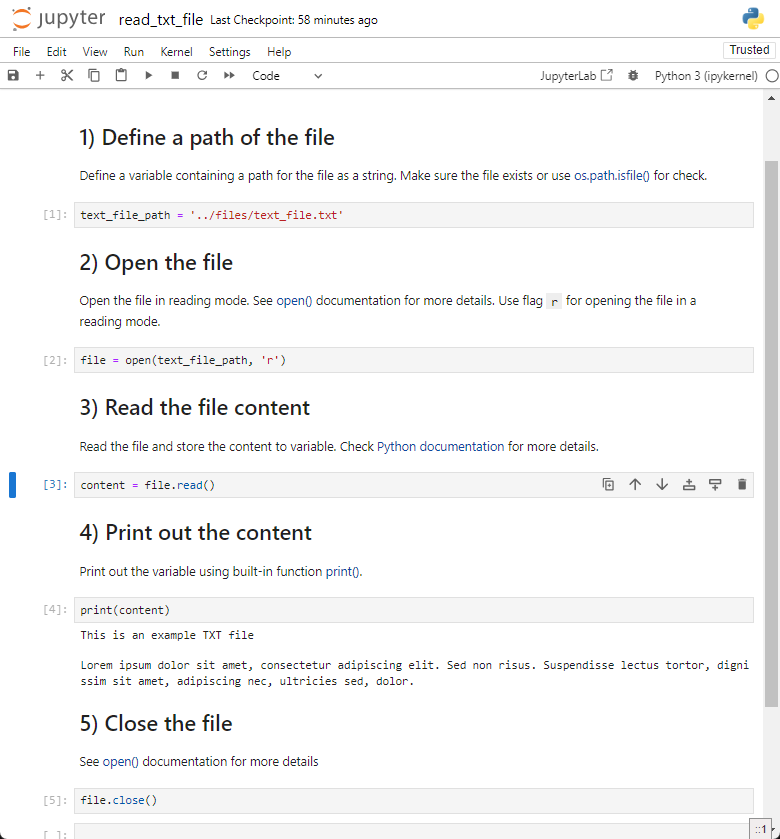Restart the kernel using the circular arrow
The height and width of the screenshot is (839, 780).
coord(202,75)
